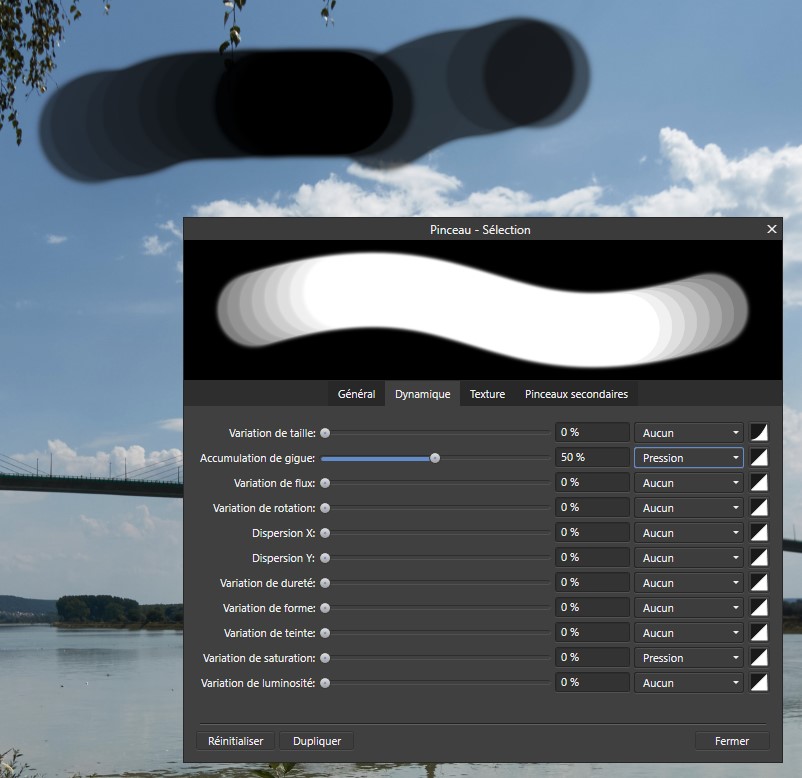This screenshot has width=802, height=778.
Task: Focus the Accumulation de gigue 50 % field
Action: coord(592,457)
